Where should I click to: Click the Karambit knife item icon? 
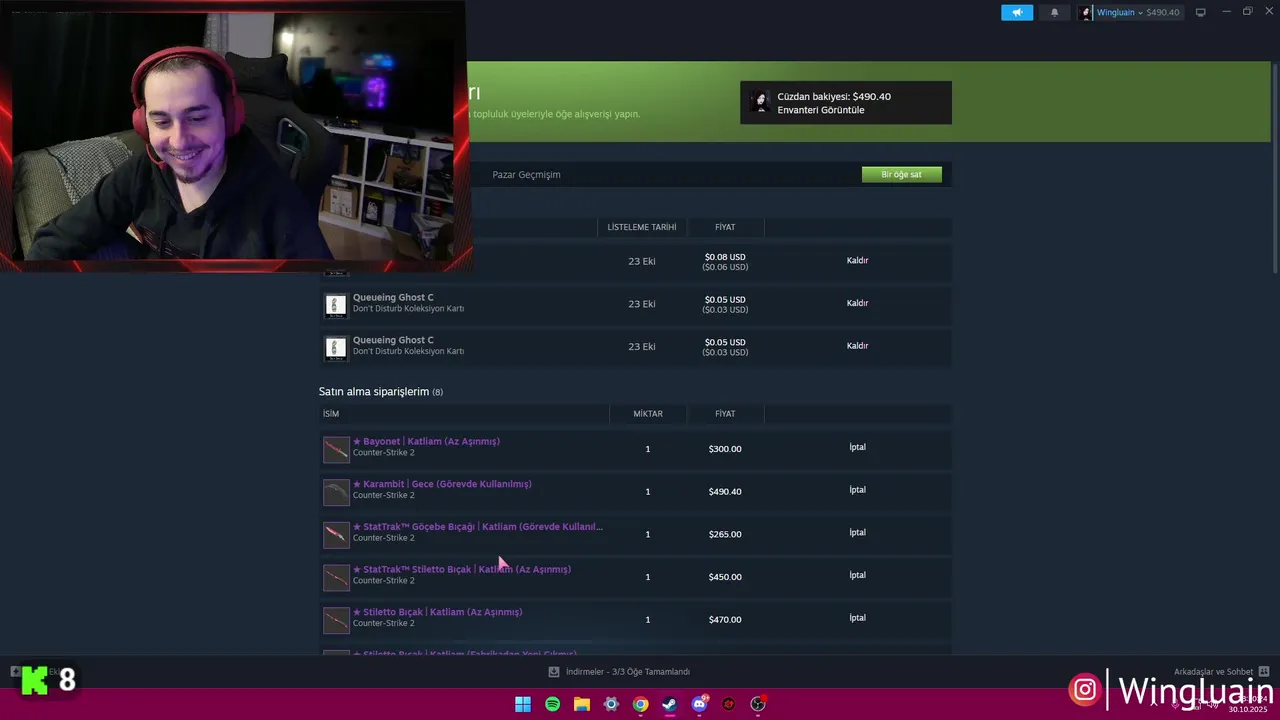(336, 492)
